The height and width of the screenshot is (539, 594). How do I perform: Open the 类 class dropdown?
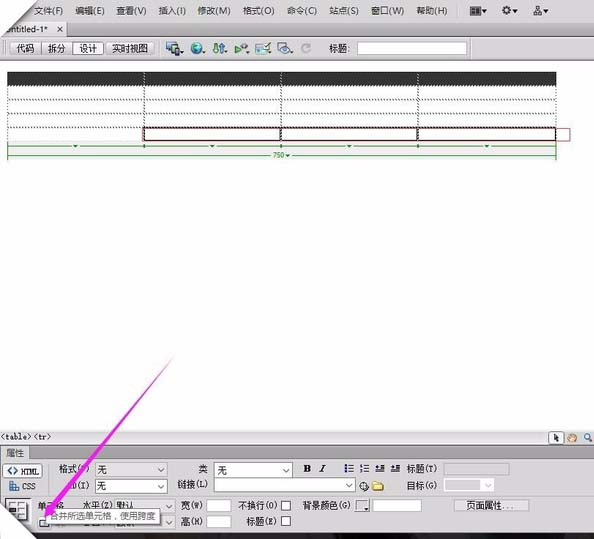pos(253,470)
